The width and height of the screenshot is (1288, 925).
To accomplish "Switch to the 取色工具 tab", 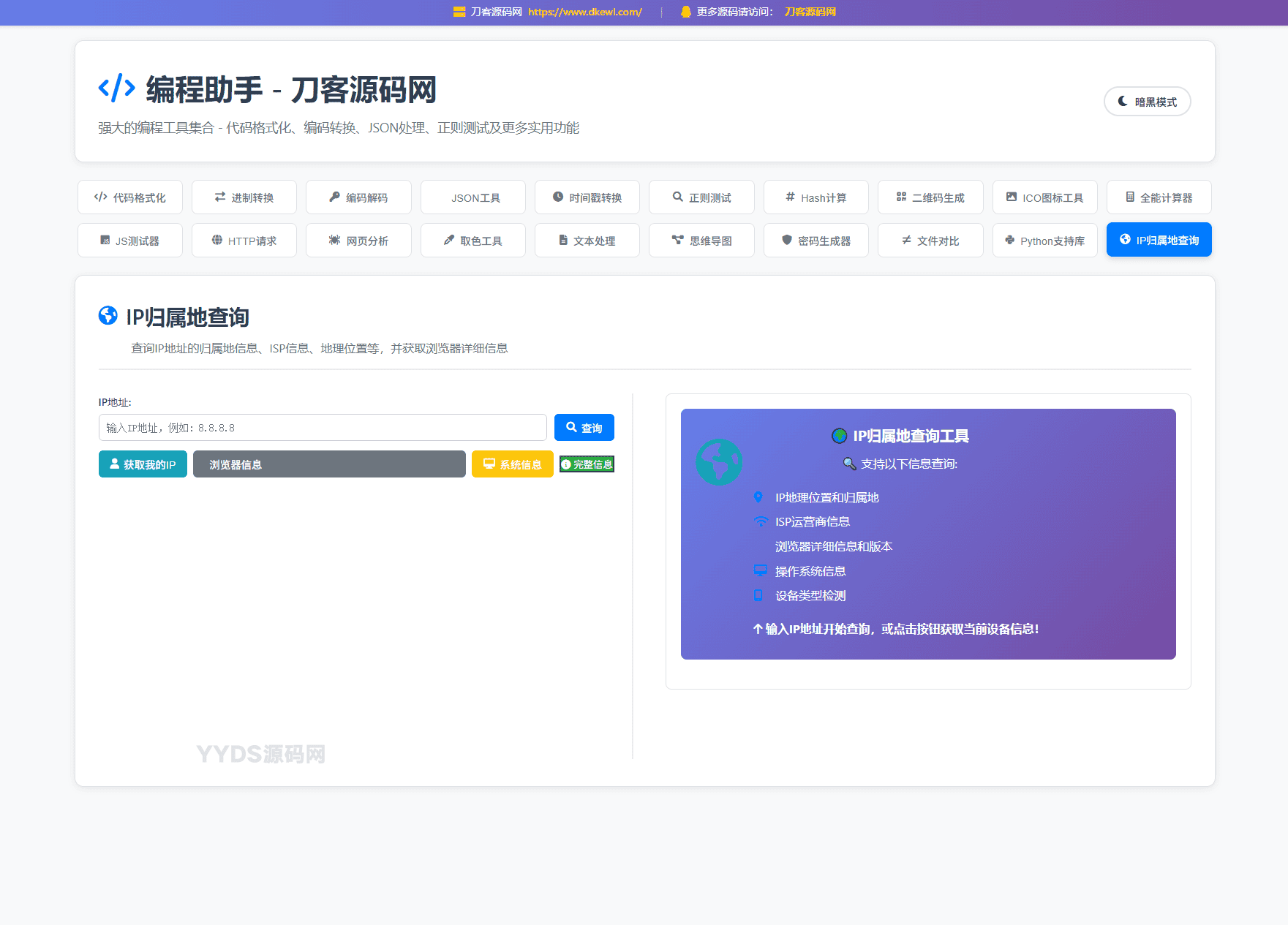I will [473, 241].
